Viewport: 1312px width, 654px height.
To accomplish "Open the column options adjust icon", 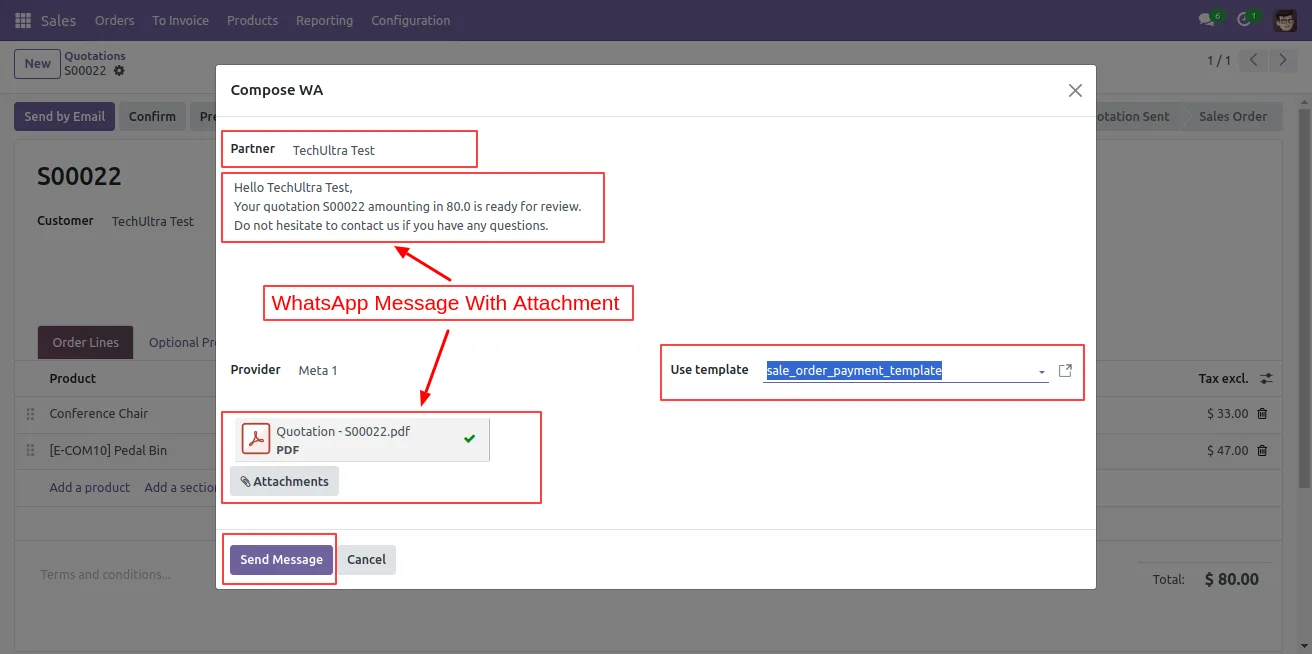I will click(1266, 379).
